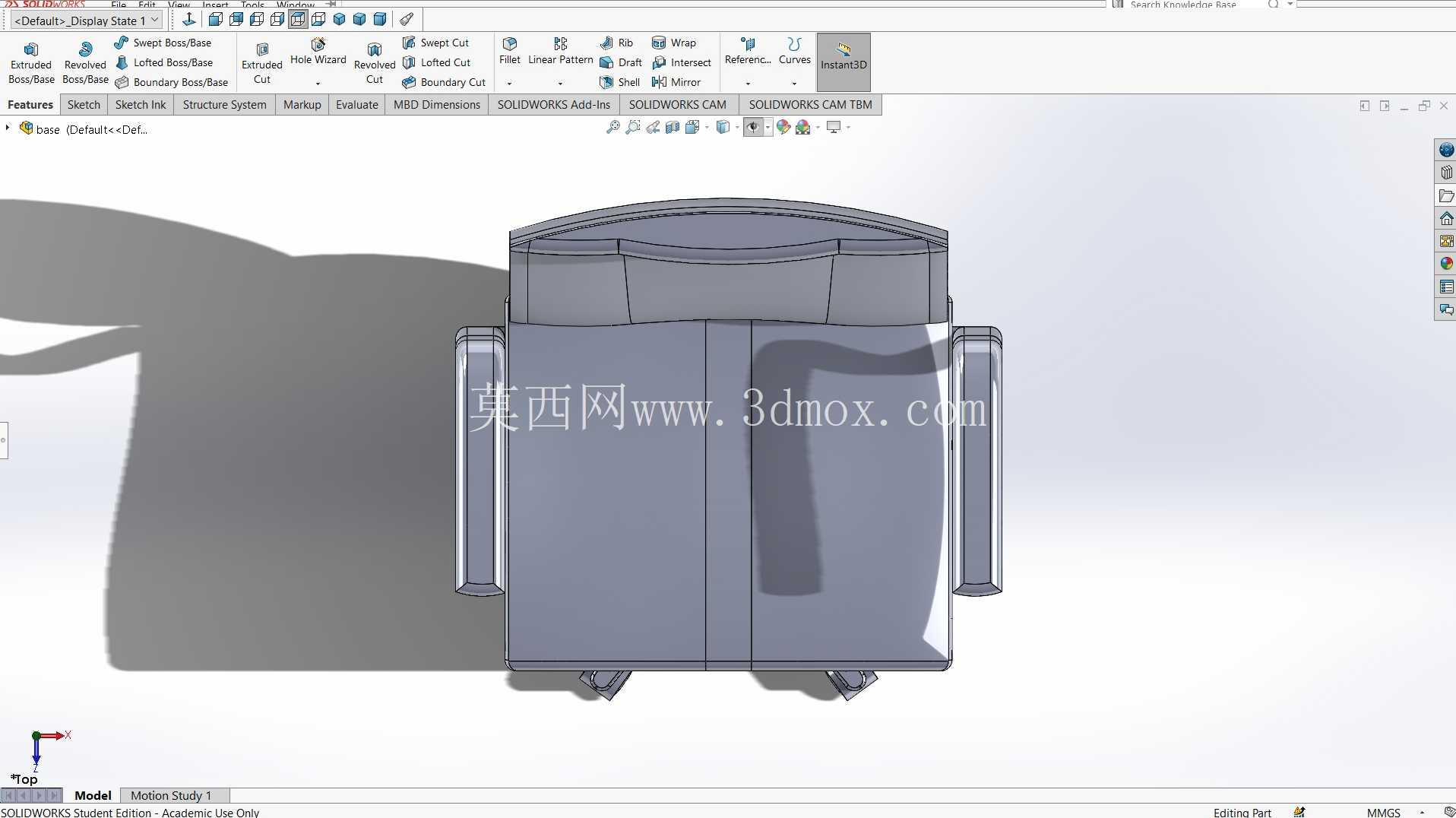Expand the base part tree node

[x=8, y=128]
